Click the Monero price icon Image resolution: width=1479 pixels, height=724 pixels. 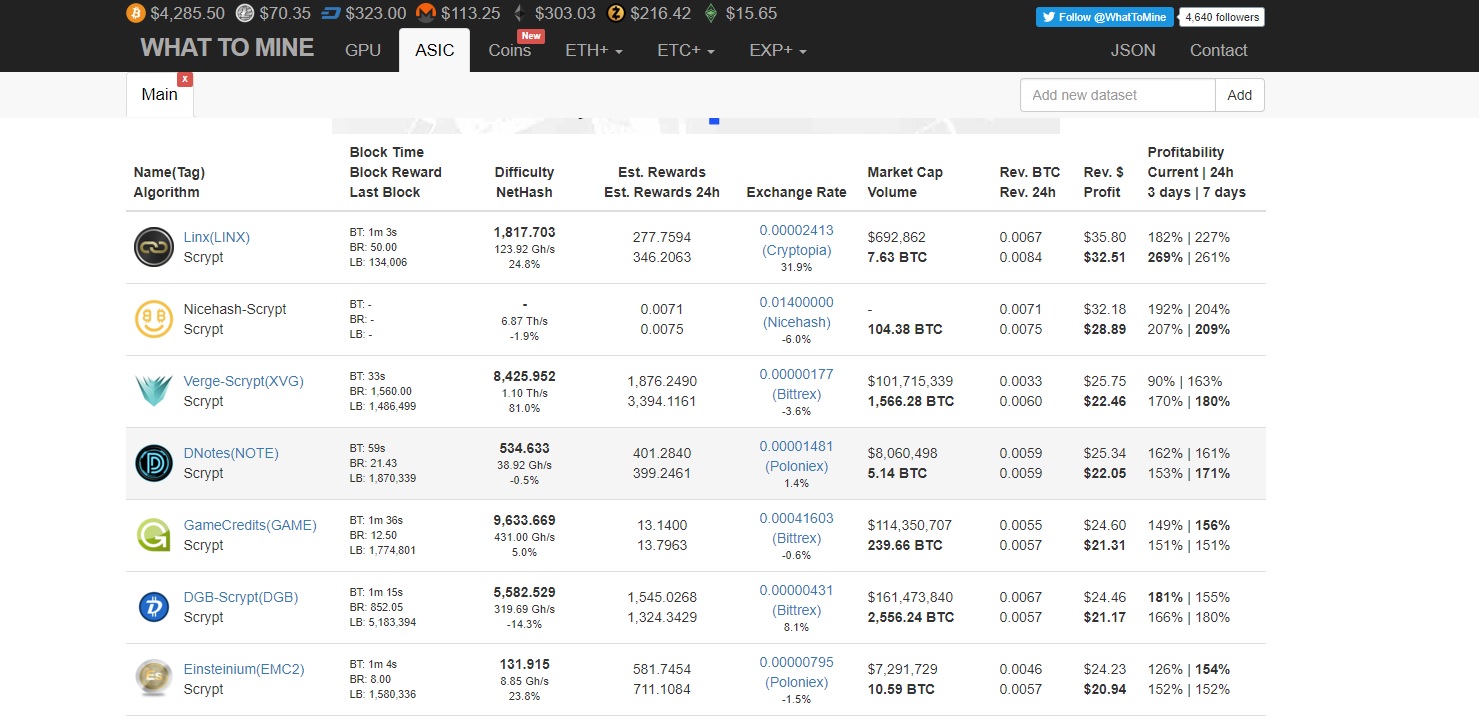point(425,13)
